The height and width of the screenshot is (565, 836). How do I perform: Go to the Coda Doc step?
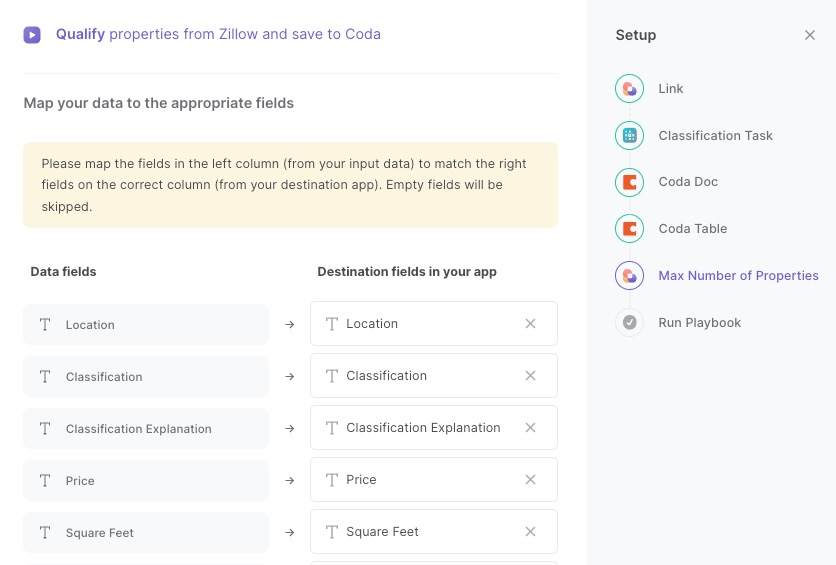[x=688, y=182]
